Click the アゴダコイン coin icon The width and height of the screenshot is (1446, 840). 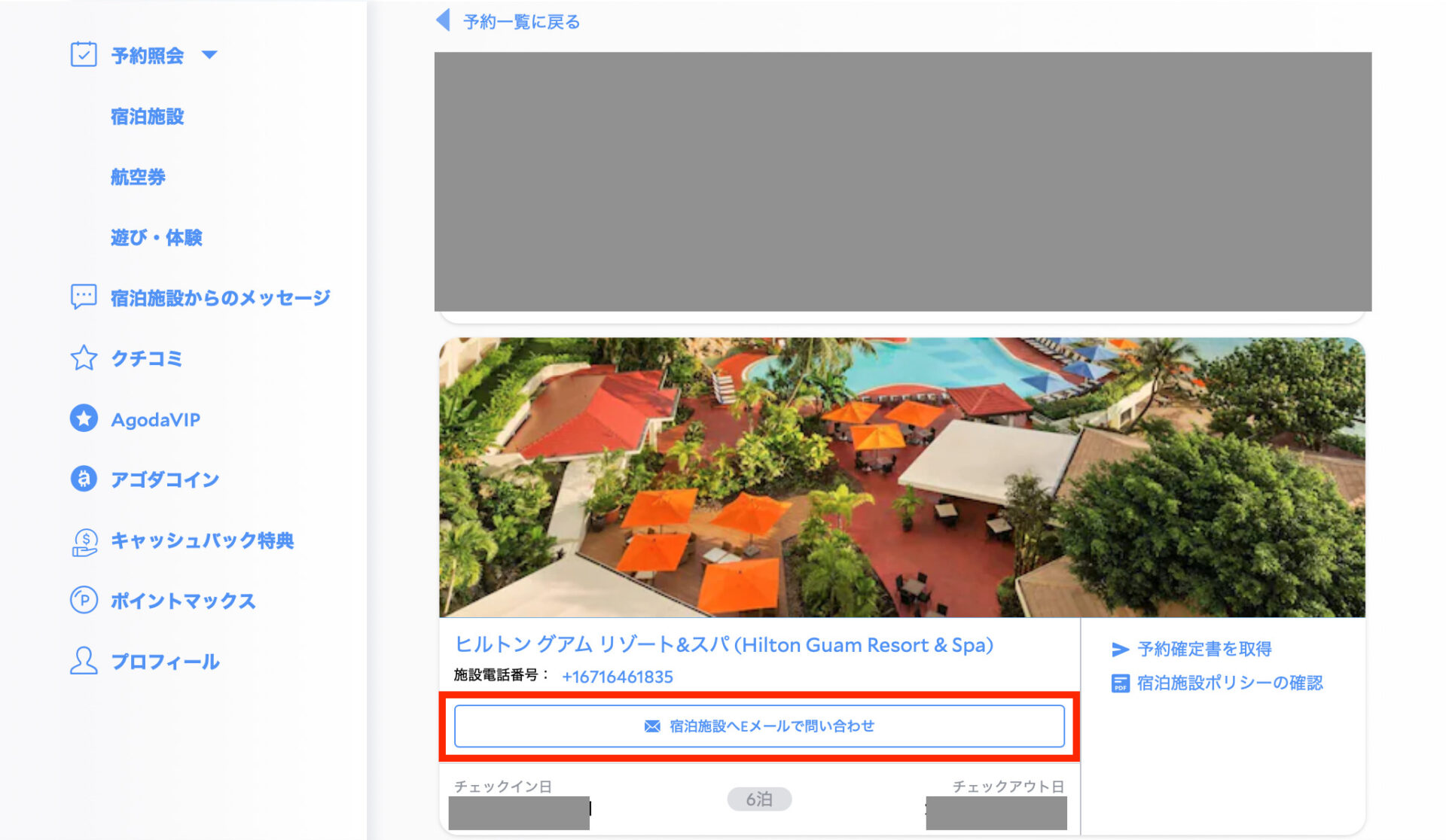point(84,479)
